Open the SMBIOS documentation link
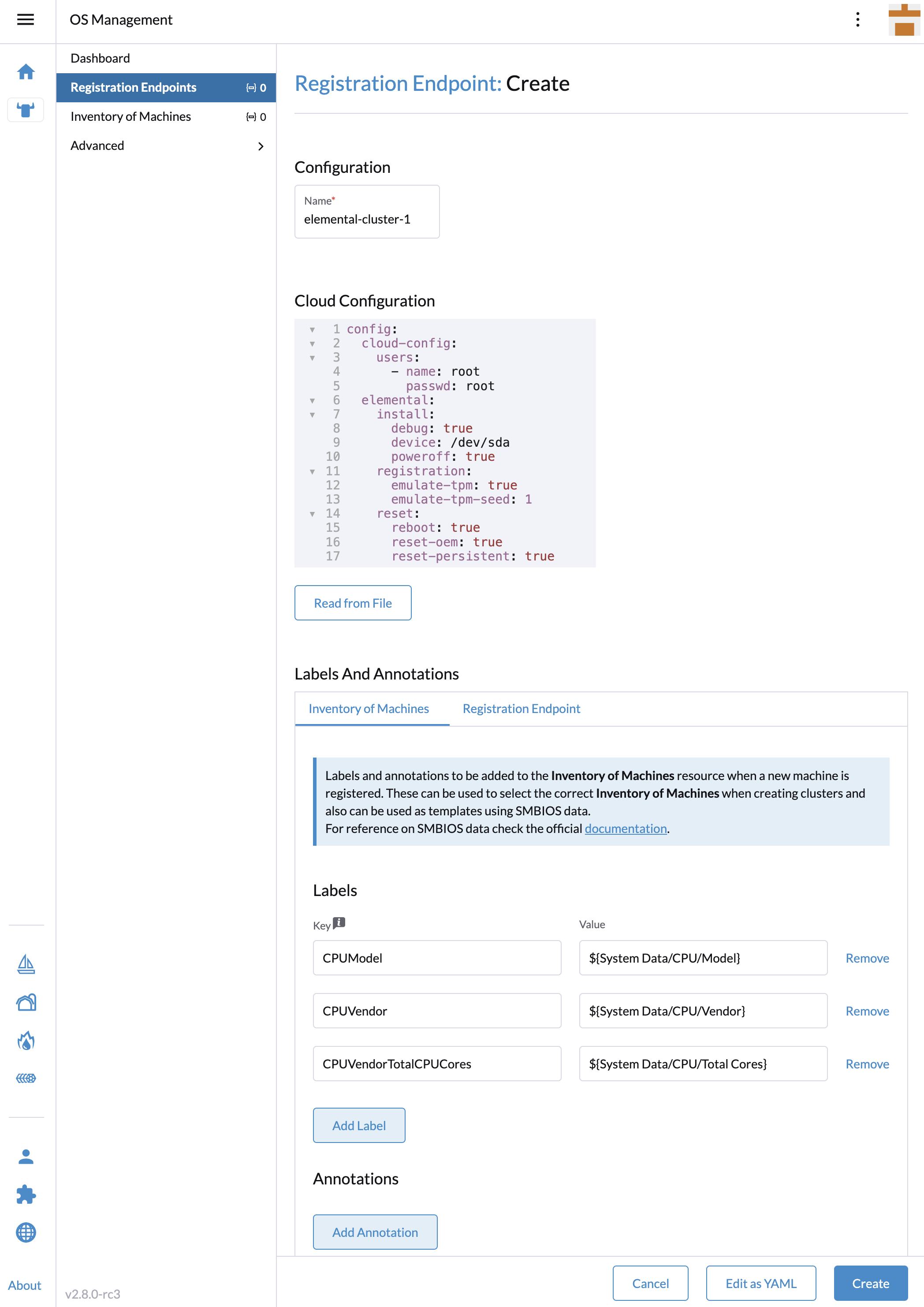Screen dimensions: 924x1307 [x=625, y=828]
